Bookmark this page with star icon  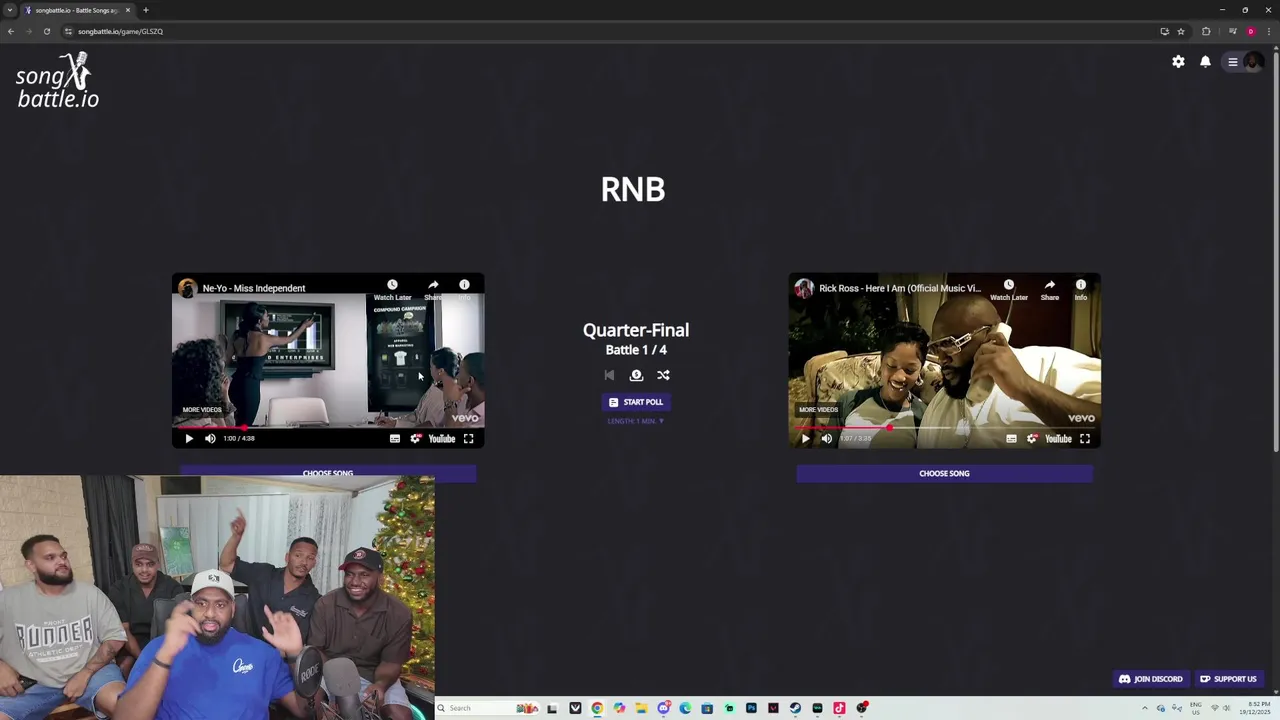pyautogui.click(x=1181, y=31)
